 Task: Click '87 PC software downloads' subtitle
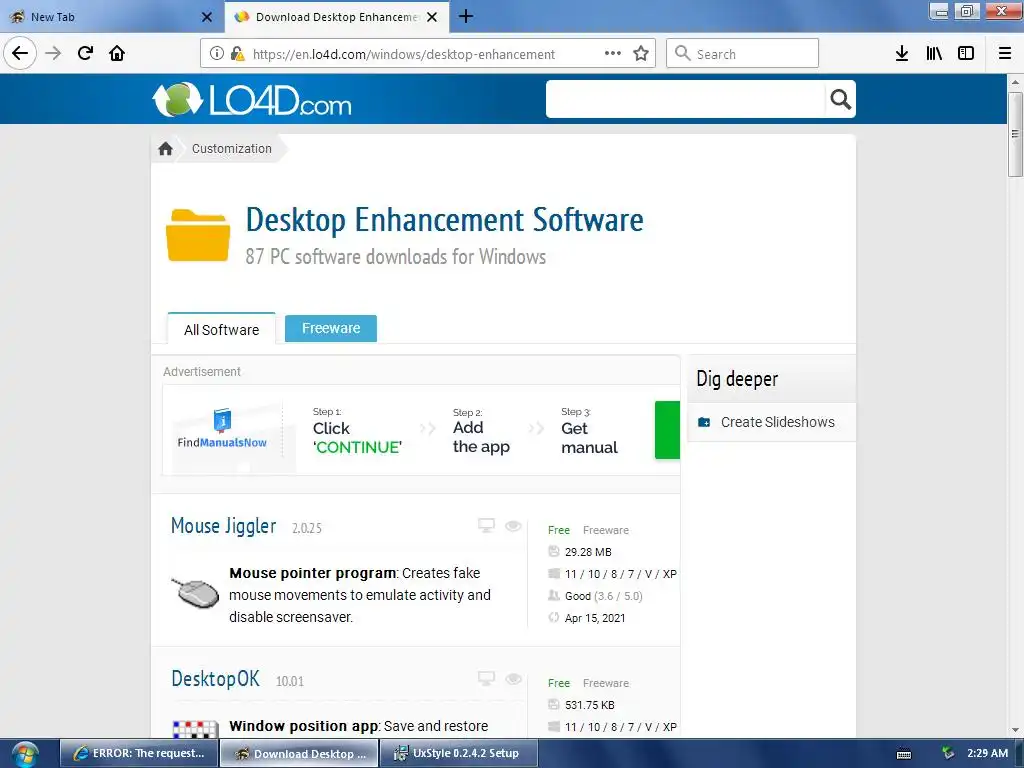(x=396, y=257)
